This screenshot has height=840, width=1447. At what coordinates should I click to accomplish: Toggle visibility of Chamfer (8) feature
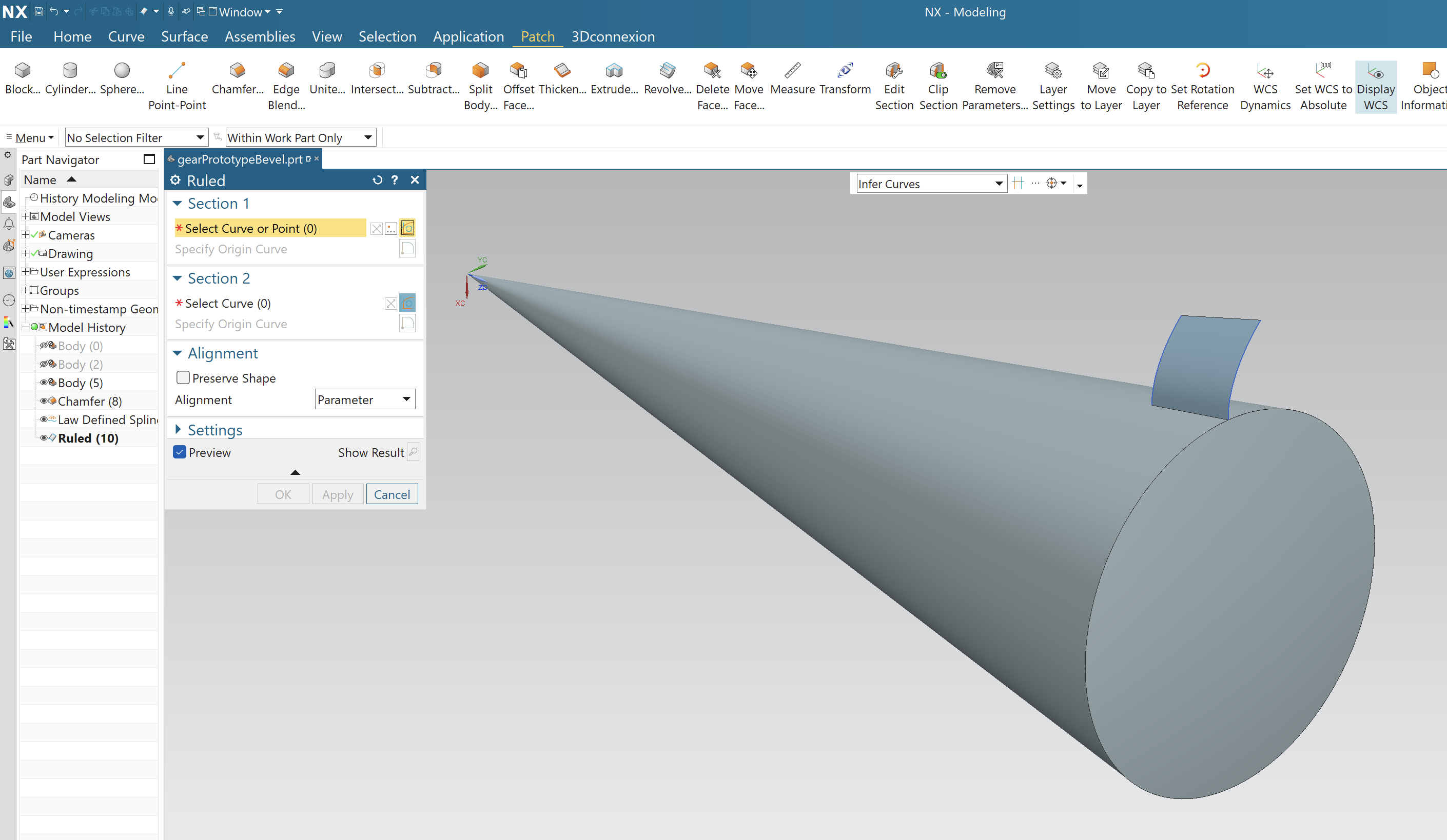click(x=44, y=401)
